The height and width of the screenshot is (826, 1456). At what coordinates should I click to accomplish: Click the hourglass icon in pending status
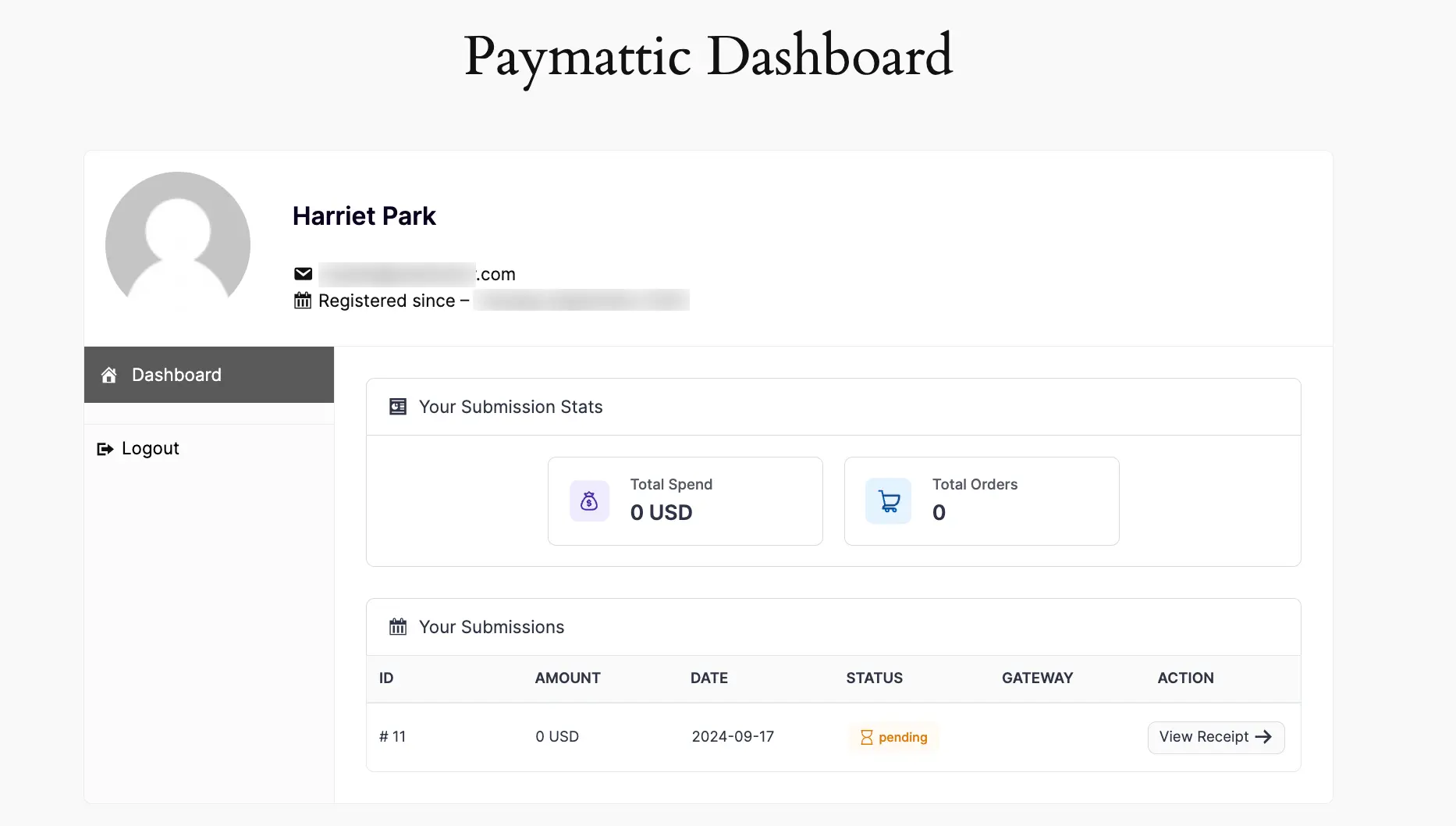pyautogui.click(x=866, y=737)
